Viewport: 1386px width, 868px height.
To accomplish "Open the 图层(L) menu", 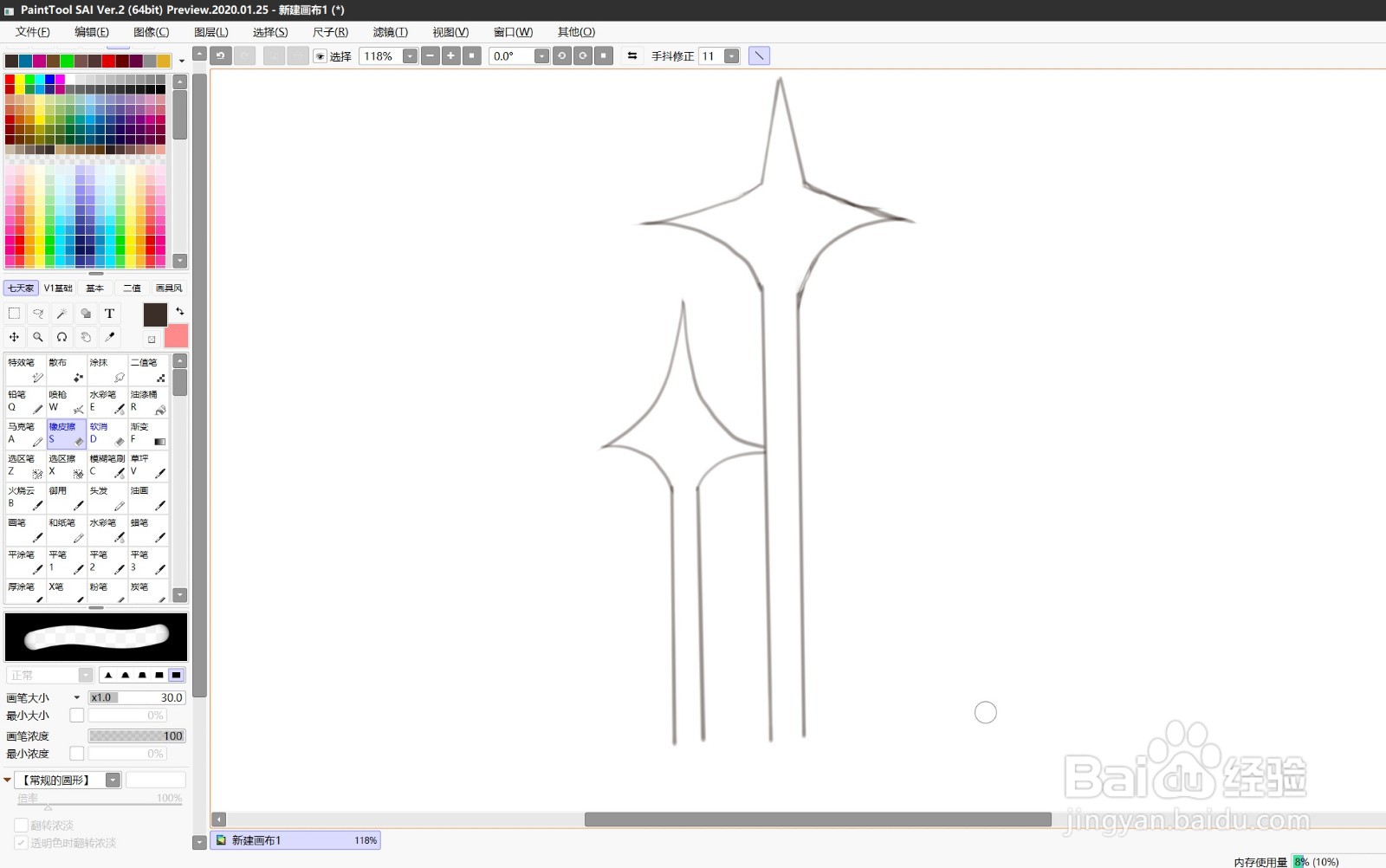I will [211, 32].
